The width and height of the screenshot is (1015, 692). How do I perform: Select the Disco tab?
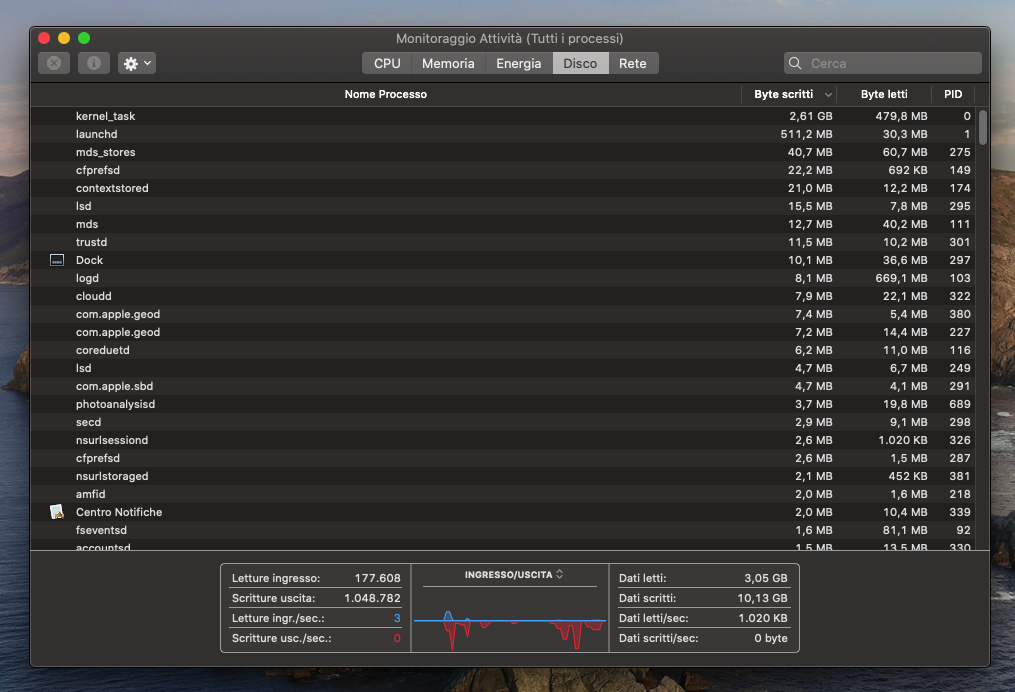(580, 63)
